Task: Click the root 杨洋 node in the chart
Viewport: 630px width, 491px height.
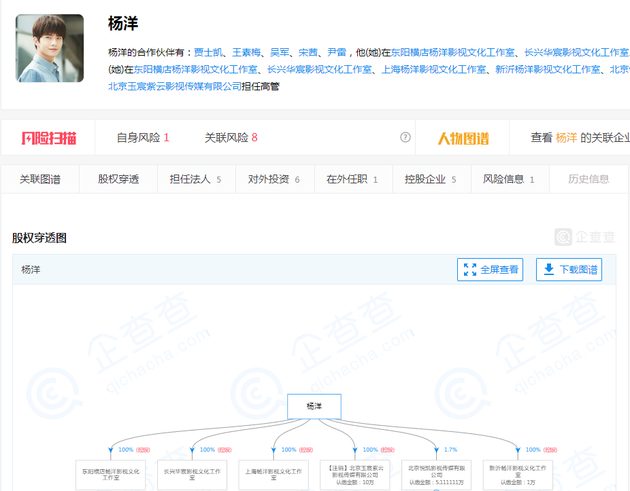Action: click(314, 406)
